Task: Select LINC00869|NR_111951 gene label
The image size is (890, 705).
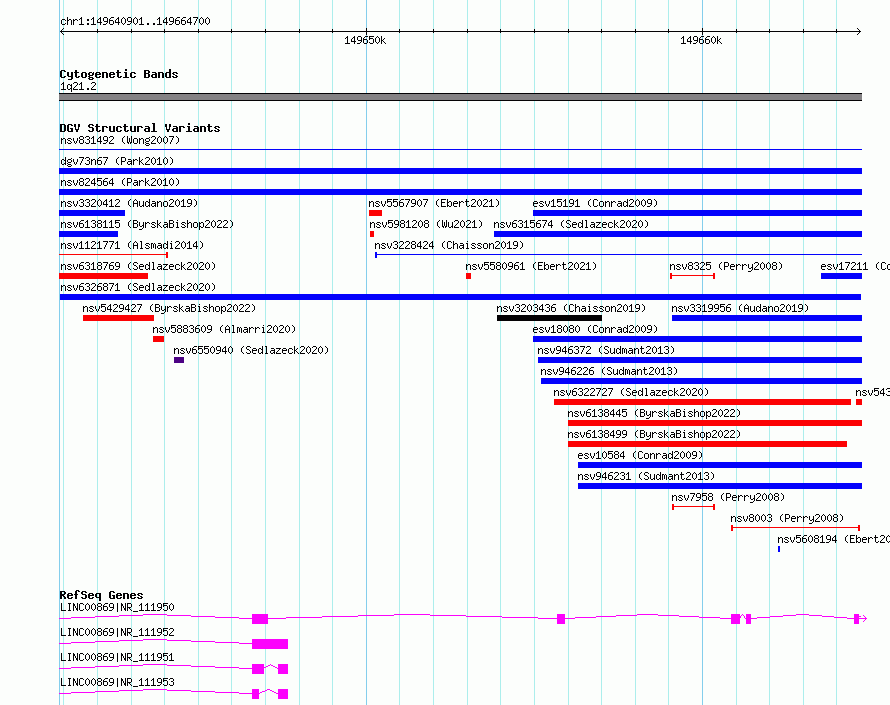Action: tap(117, 657)
